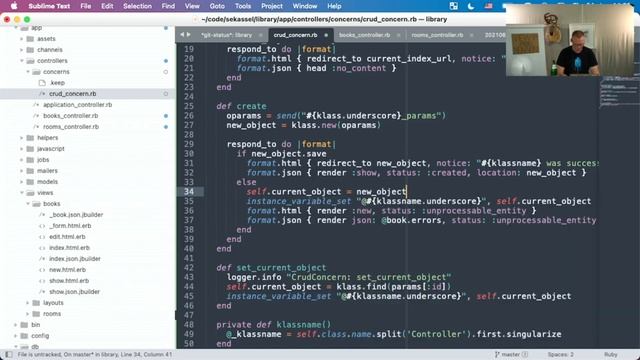Expand the assets folder

(x=22, y=39)
